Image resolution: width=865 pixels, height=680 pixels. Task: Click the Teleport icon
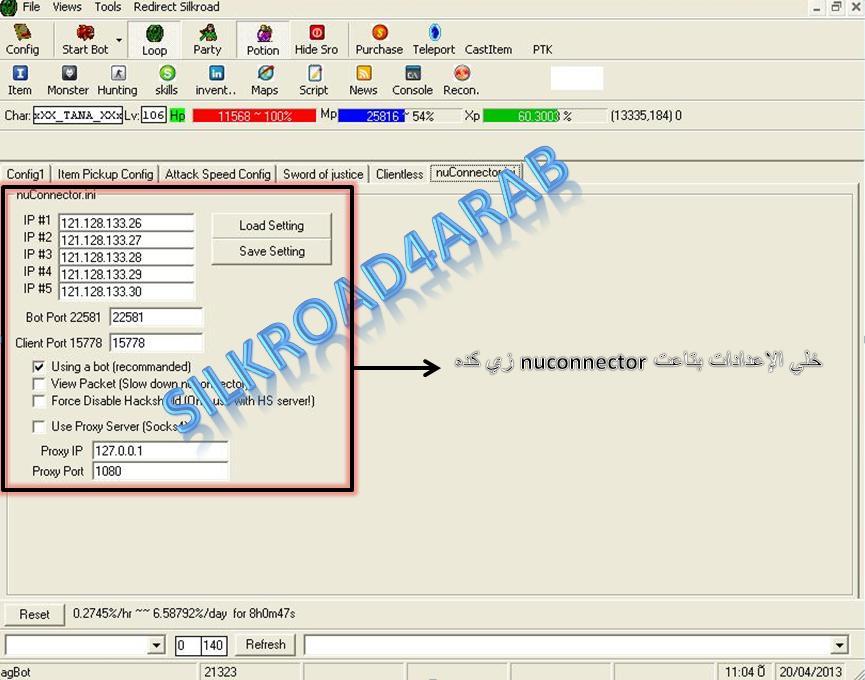click(x=434, y=39)
